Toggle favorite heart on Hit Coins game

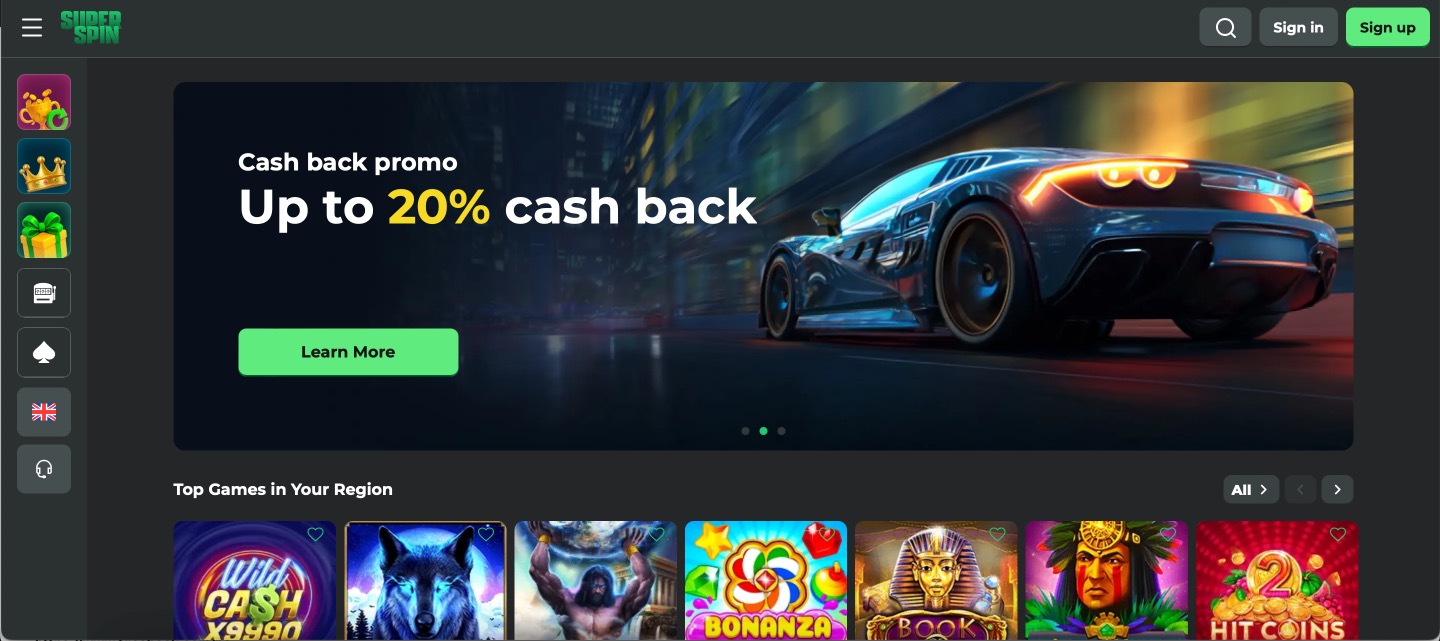[x=1338, y=535]
